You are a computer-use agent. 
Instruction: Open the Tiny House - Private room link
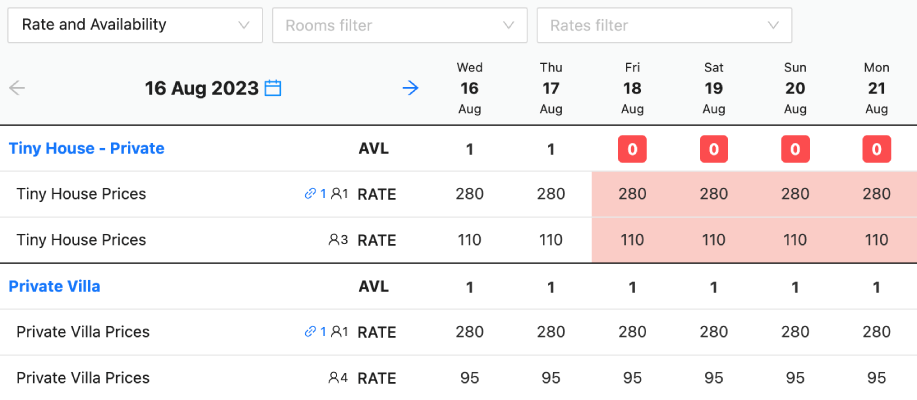click(87, 149)
